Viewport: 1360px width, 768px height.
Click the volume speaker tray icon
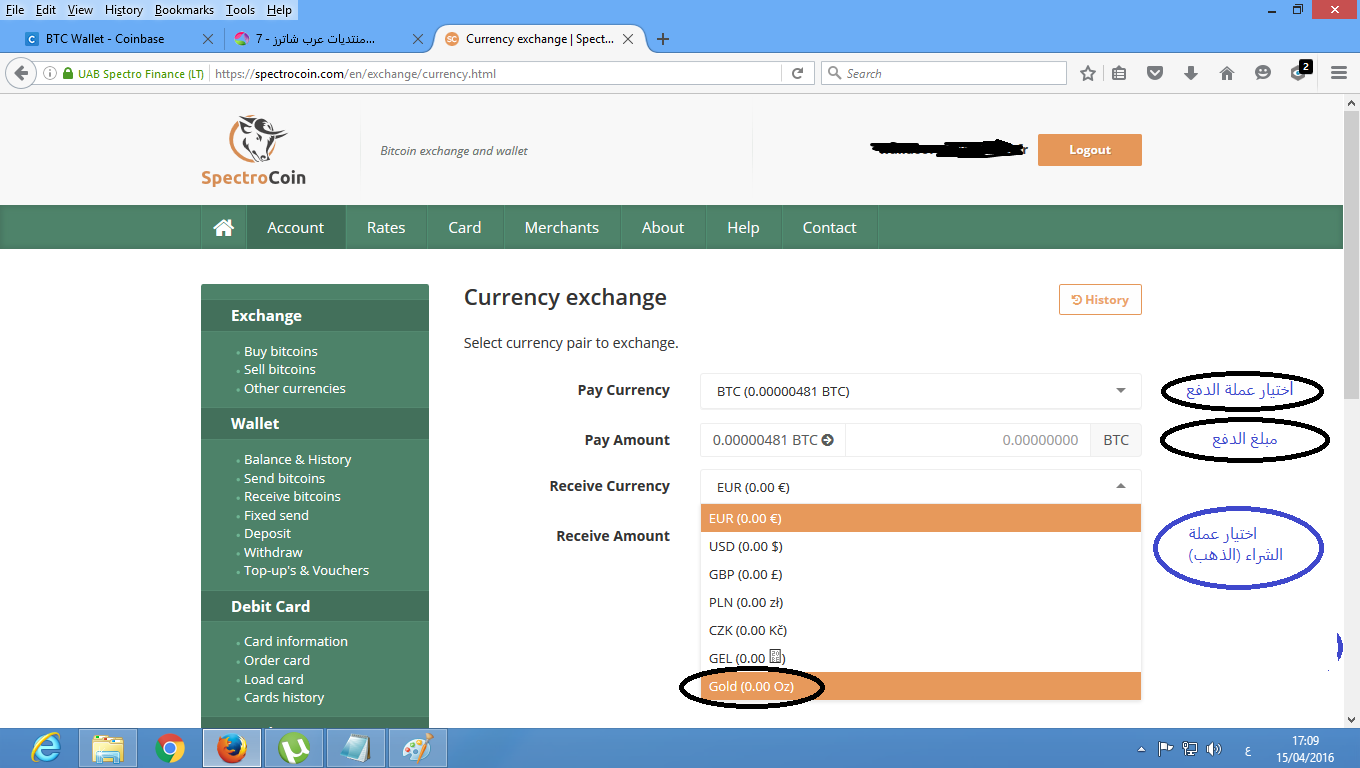1214,748
